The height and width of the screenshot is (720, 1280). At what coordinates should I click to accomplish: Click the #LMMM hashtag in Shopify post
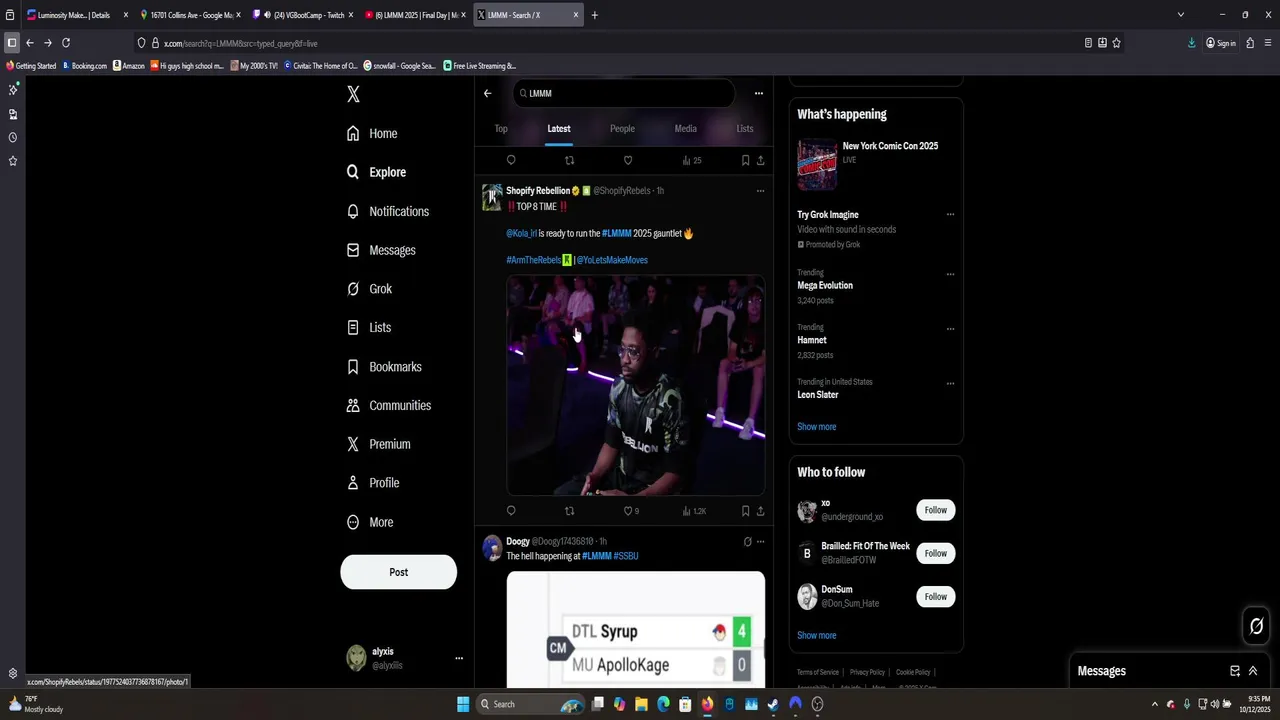pos(616,233)
